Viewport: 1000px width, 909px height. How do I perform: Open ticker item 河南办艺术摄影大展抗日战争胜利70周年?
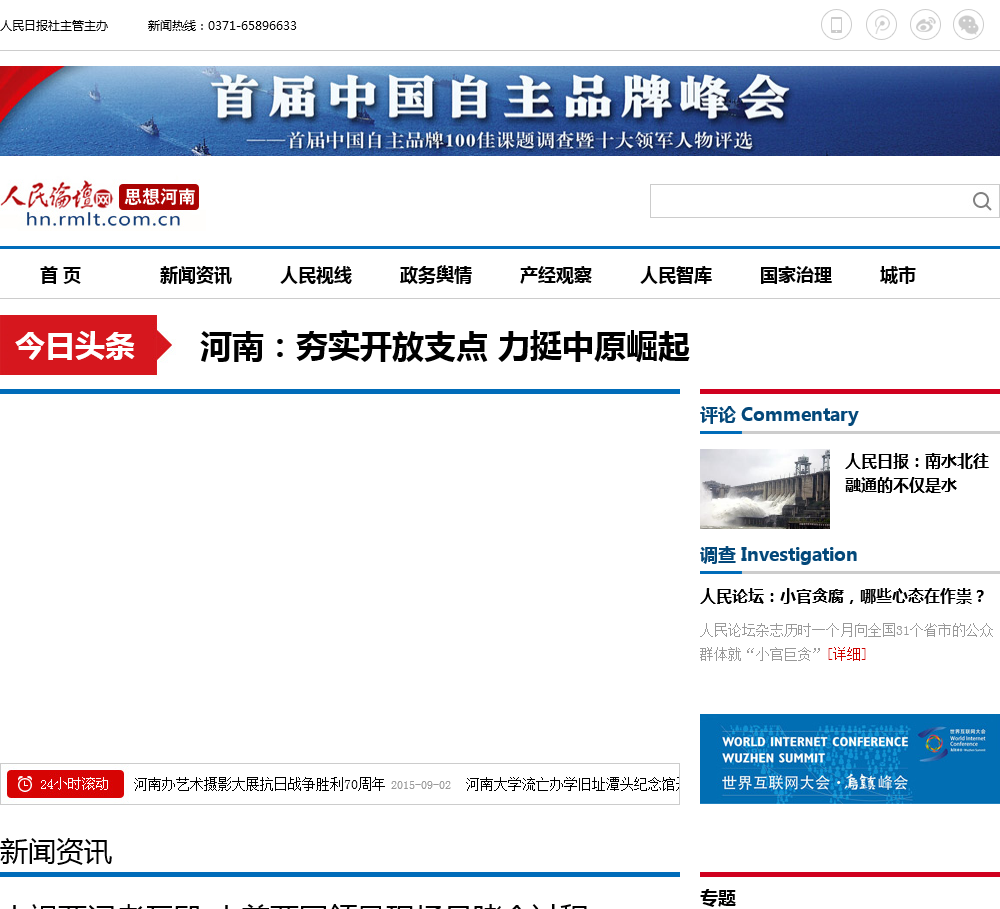[259, 784]
